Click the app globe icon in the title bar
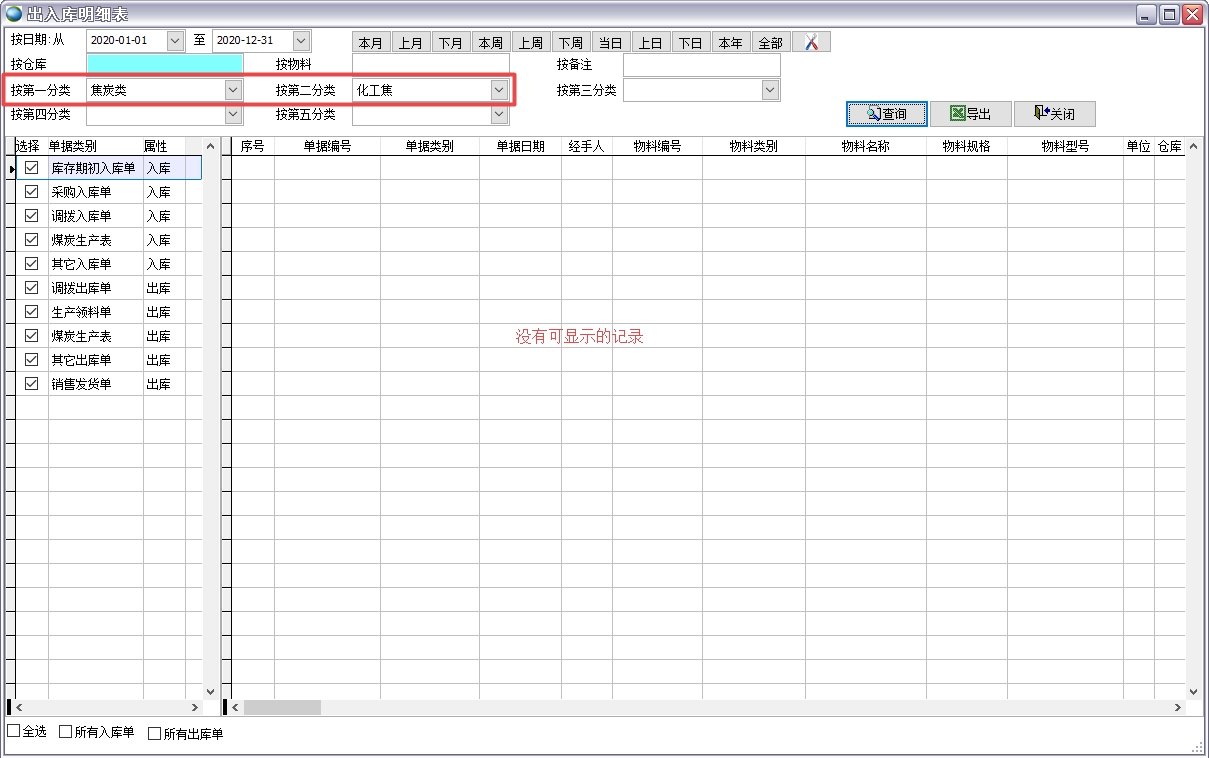Viewport: 1209px width, 758px height. [x=14, y=14]
